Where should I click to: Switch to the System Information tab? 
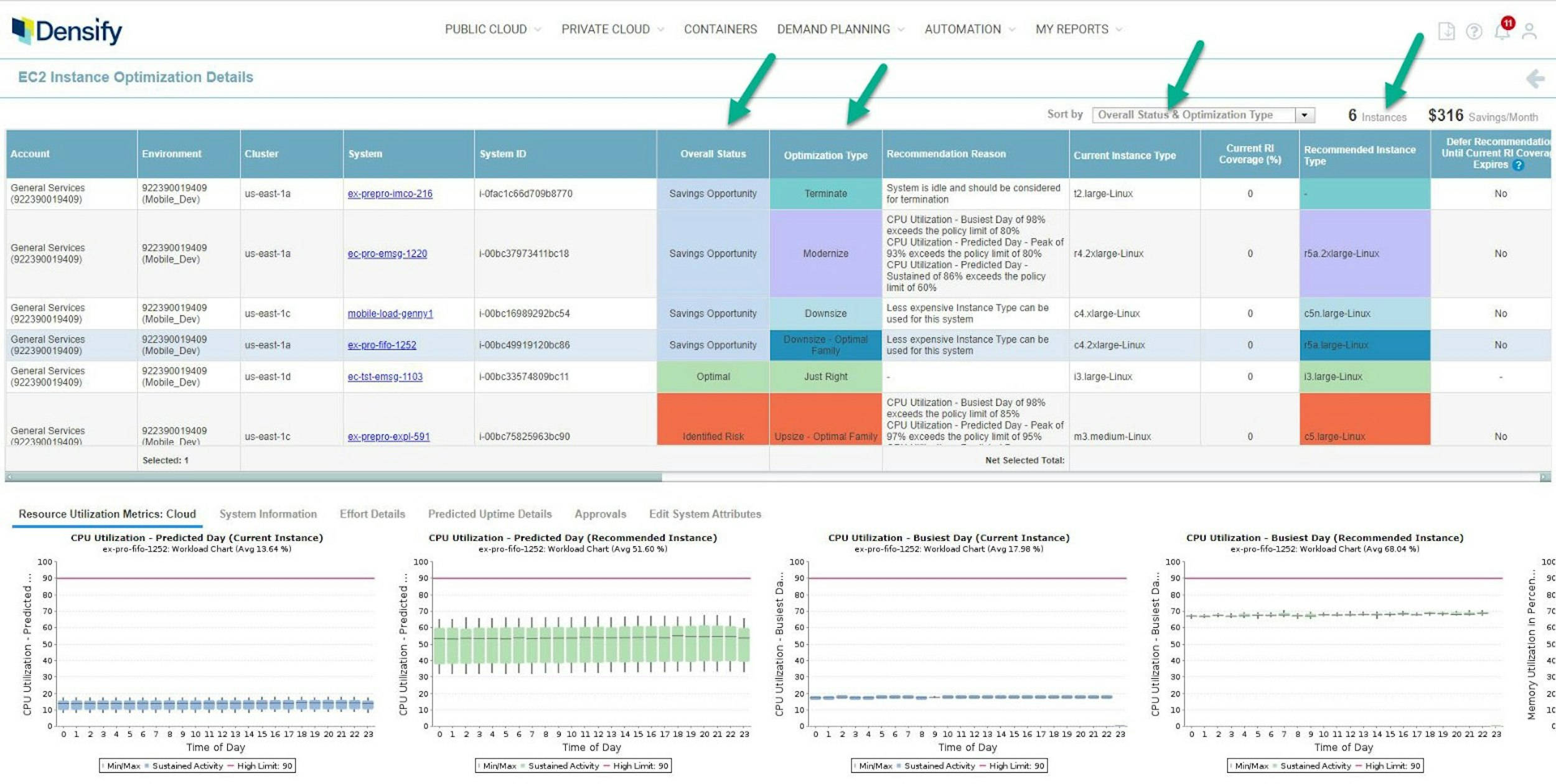click(267, 514)
